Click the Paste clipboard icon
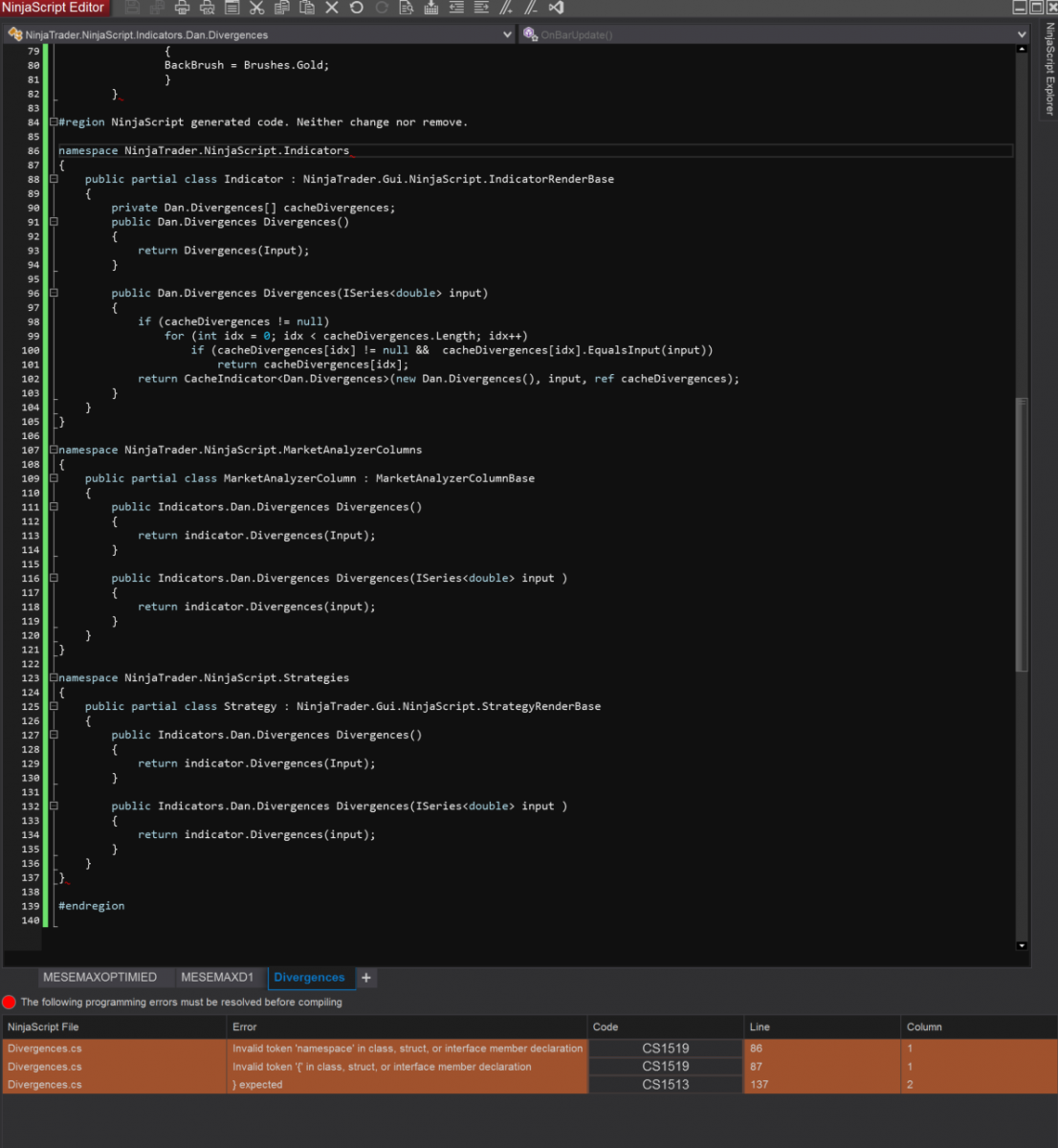The image size is (1058, 1148). click(x=306, y=8)
